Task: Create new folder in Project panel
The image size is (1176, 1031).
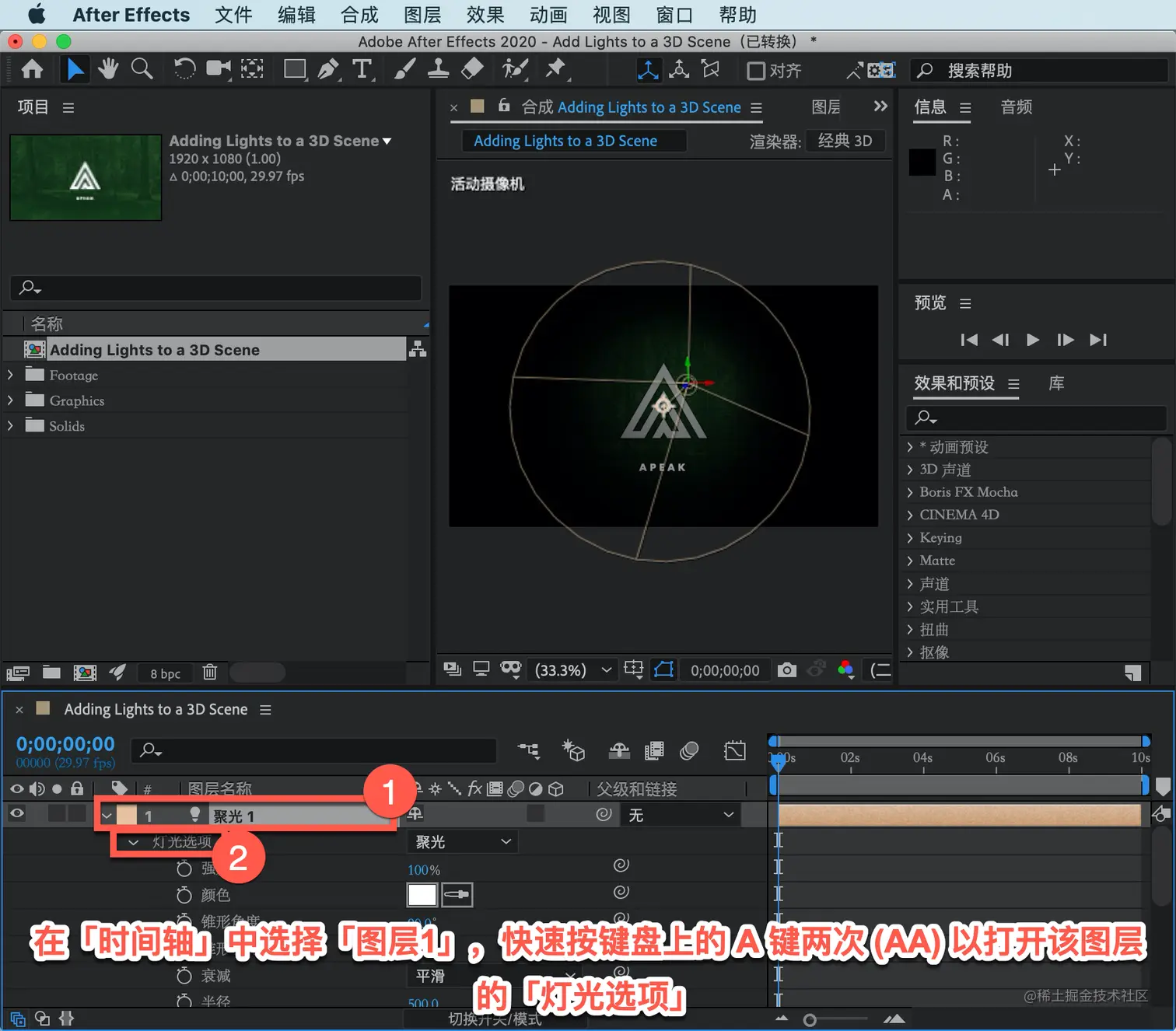Action: (51, 673)
